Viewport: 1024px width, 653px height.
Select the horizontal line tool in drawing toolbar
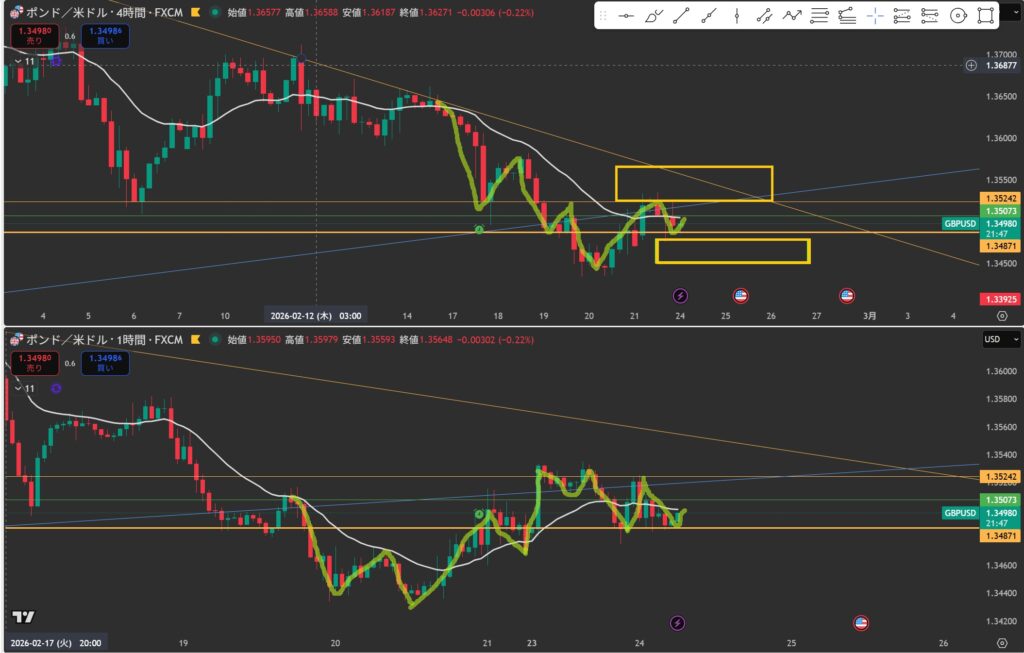click(626, 16)
